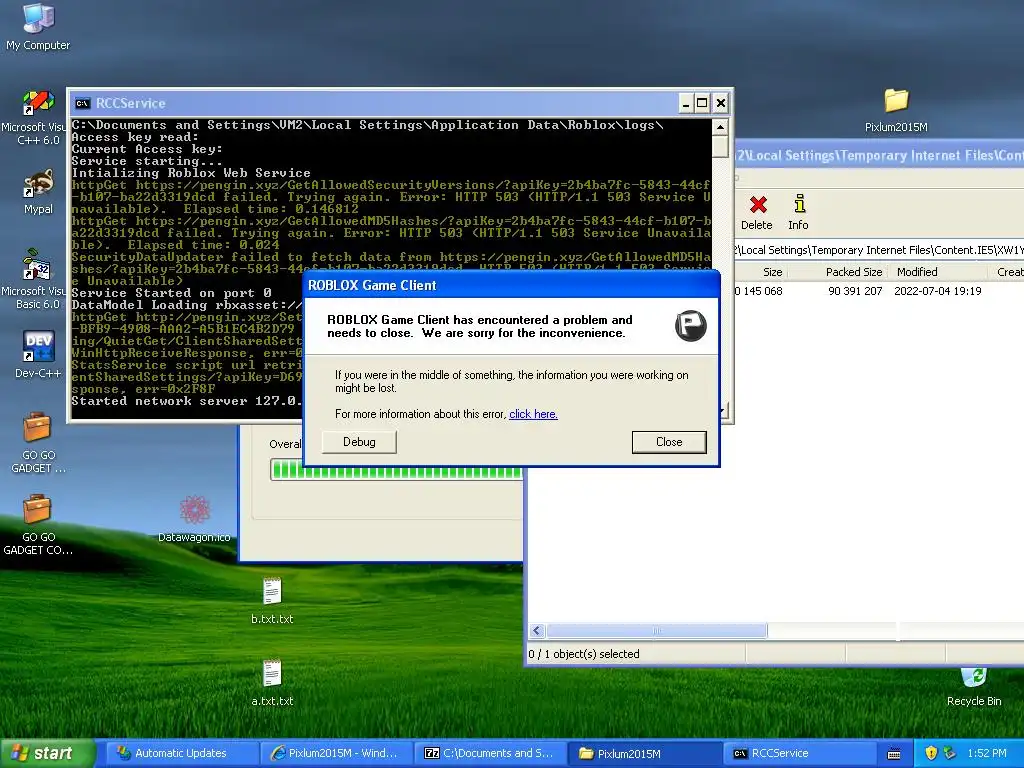Open the Windows Start menu

[47, 753]
